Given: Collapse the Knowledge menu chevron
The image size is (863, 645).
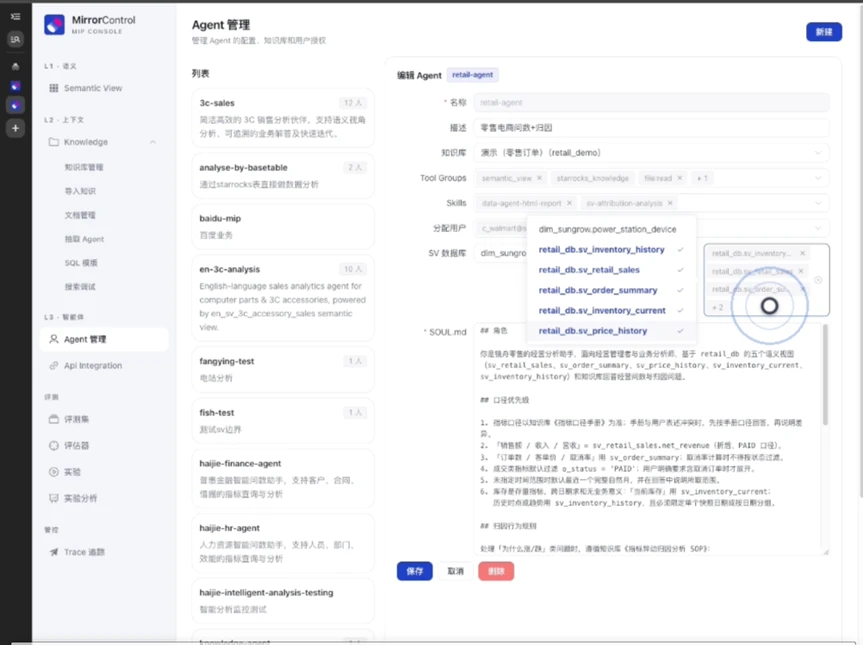Looking at the screenshot, I should click(x=153, y=142).
